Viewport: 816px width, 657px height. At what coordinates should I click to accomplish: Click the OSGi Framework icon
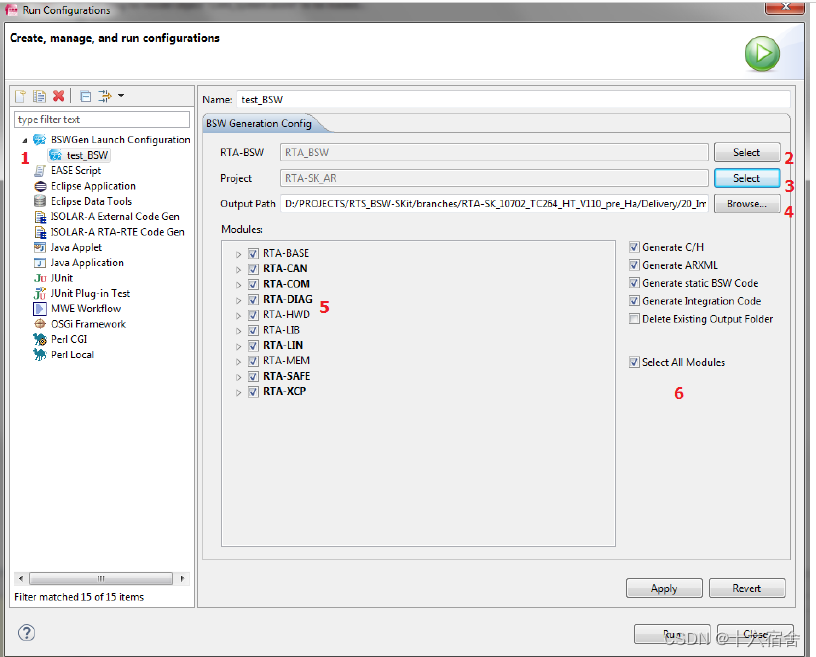40,324
